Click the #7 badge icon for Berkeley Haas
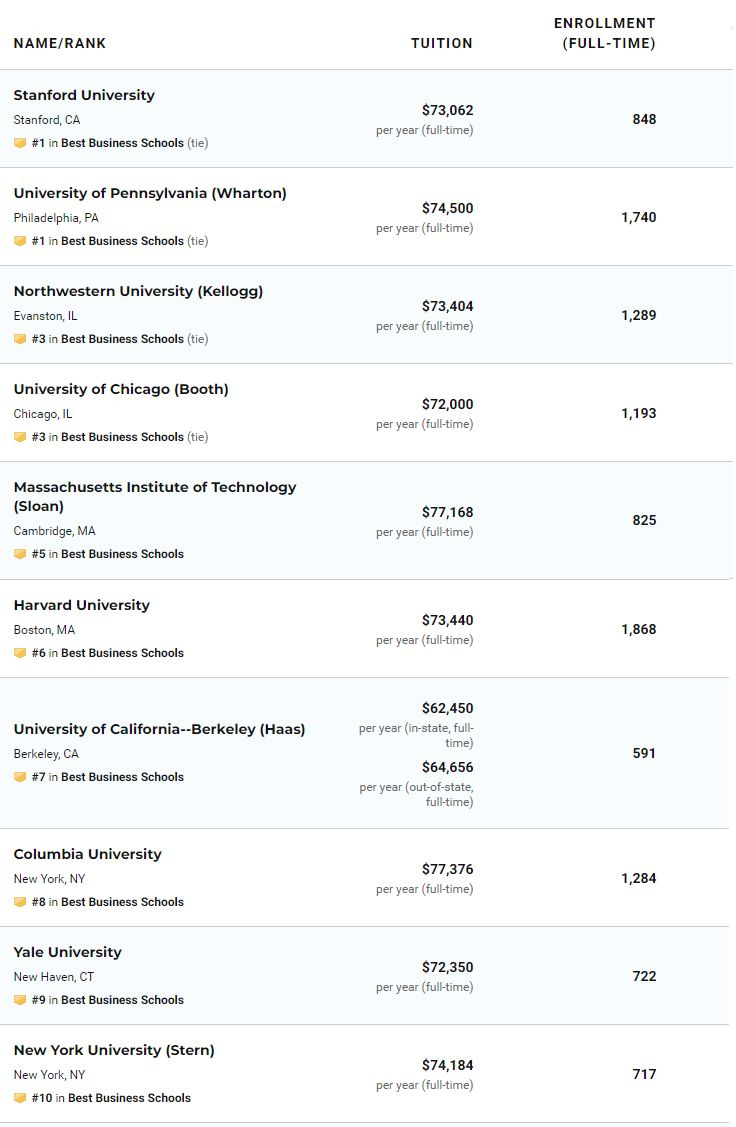The width and height of the screenshot is (736, 1127). [20, 777]
